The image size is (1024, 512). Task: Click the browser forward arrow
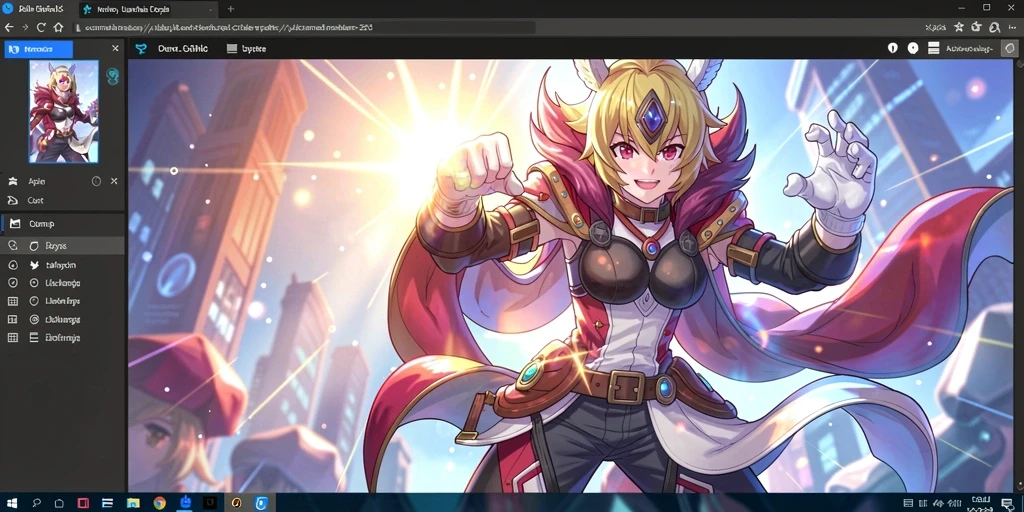point(25,27)
